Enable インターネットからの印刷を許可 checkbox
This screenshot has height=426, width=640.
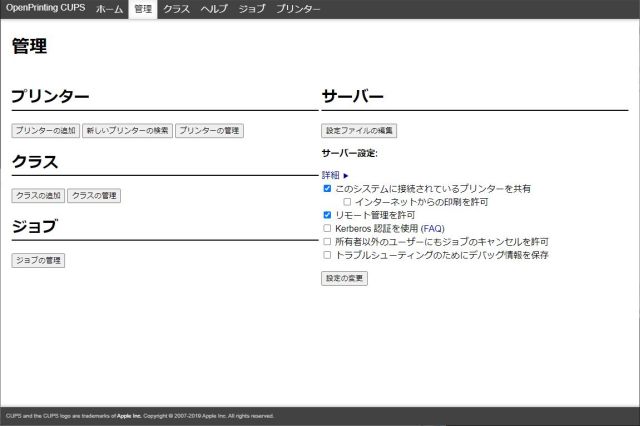pyautogui.click(x=347, y=202)
